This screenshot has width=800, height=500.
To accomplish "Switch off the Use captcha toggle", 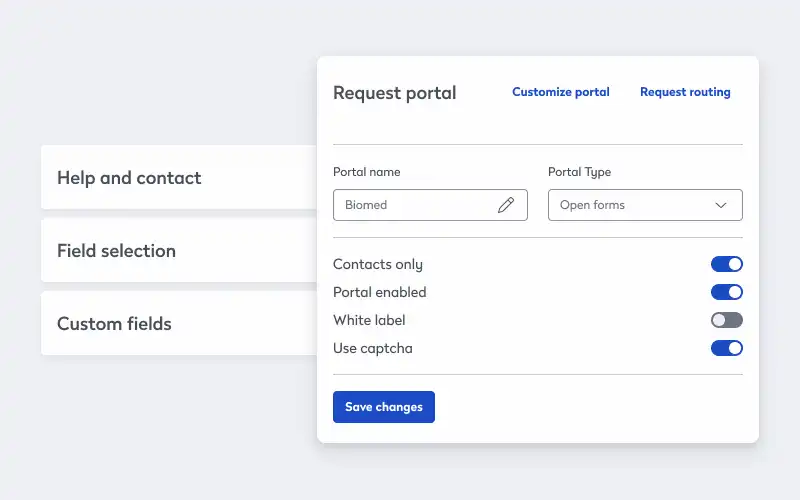I will (x=727, y=348).
